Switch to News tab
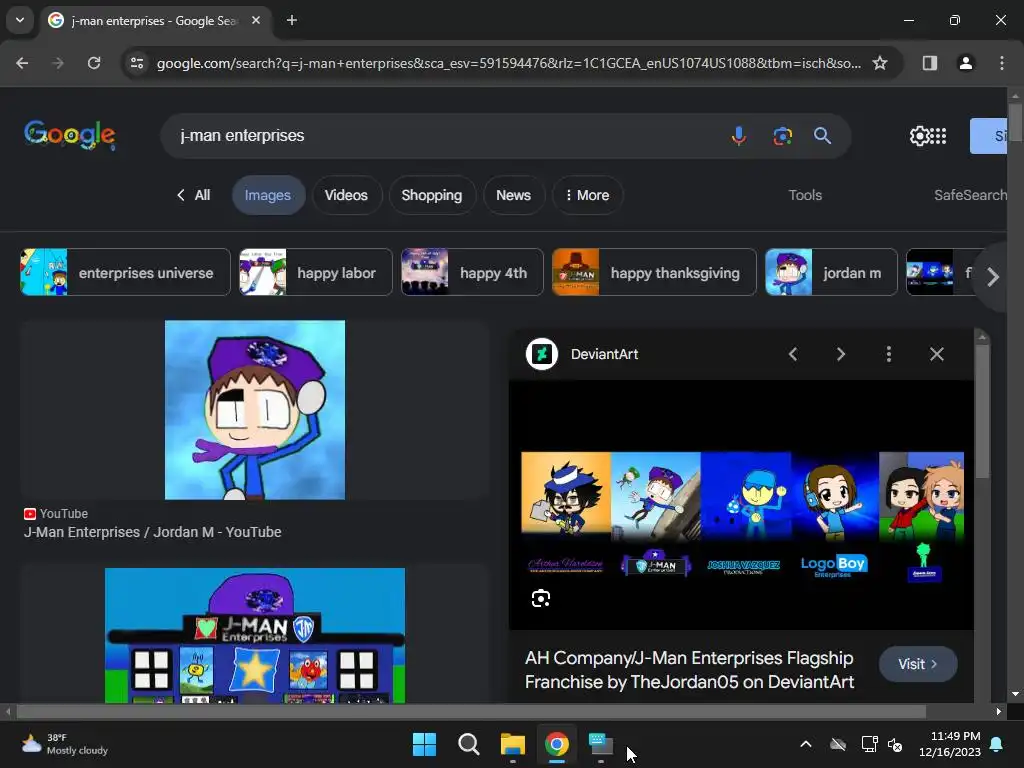The image size is (1024, 768). coord(513,195)
